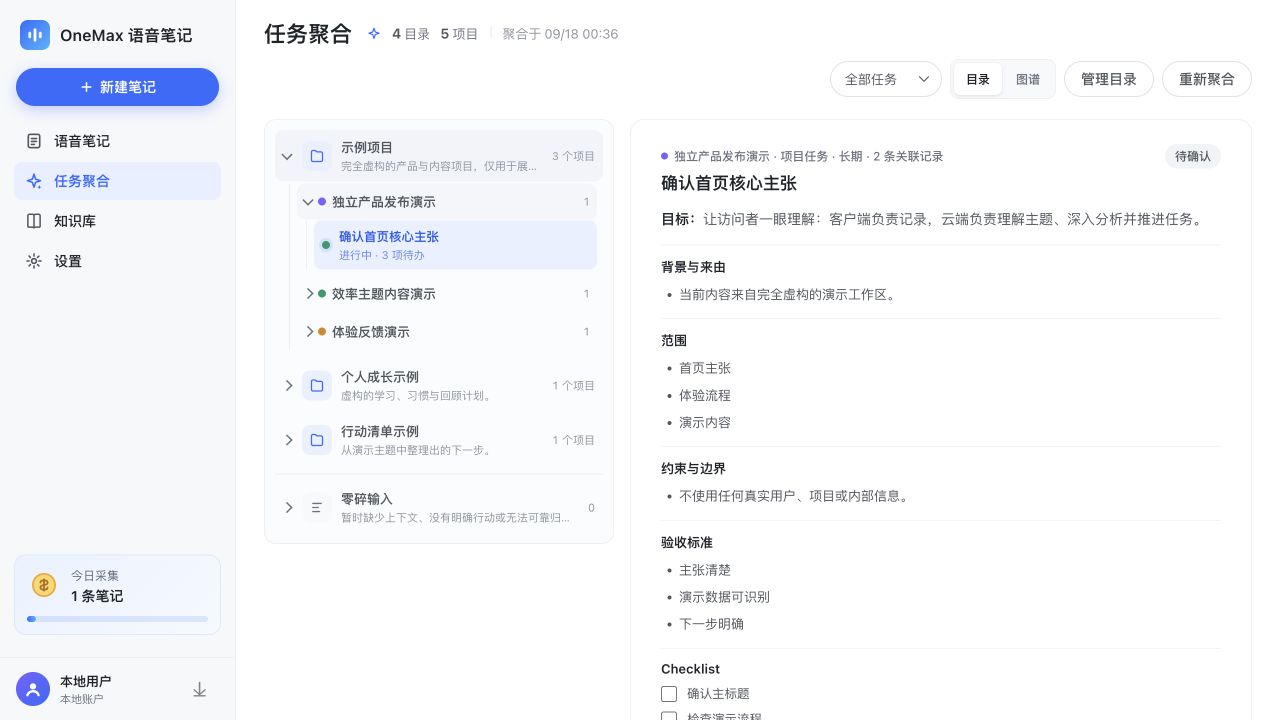Click the settings gear icon

tap(34, 261)
